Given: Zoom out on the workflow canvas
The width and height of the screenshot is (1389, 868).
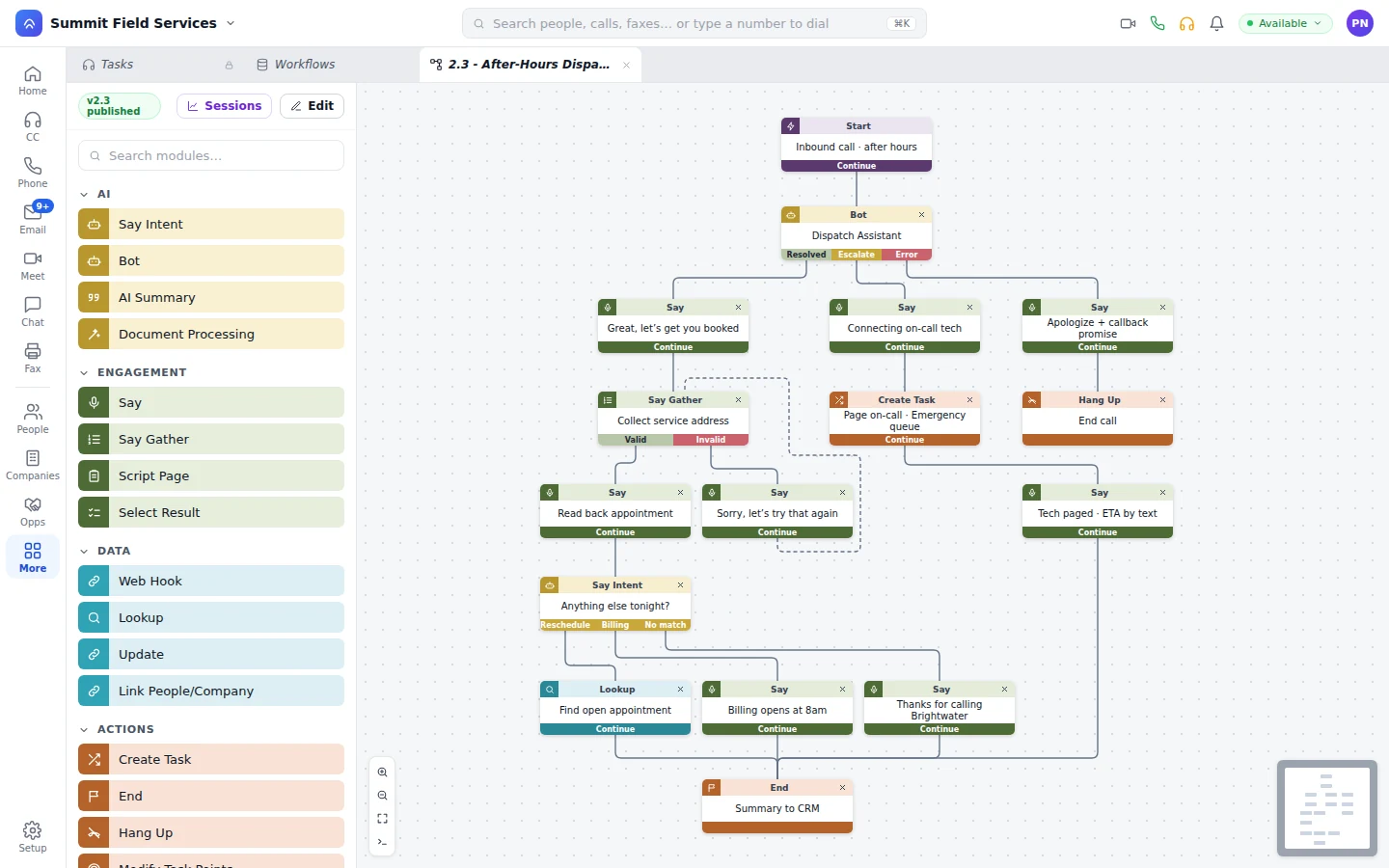Looking at the screenshot, I should coord(383,796).
